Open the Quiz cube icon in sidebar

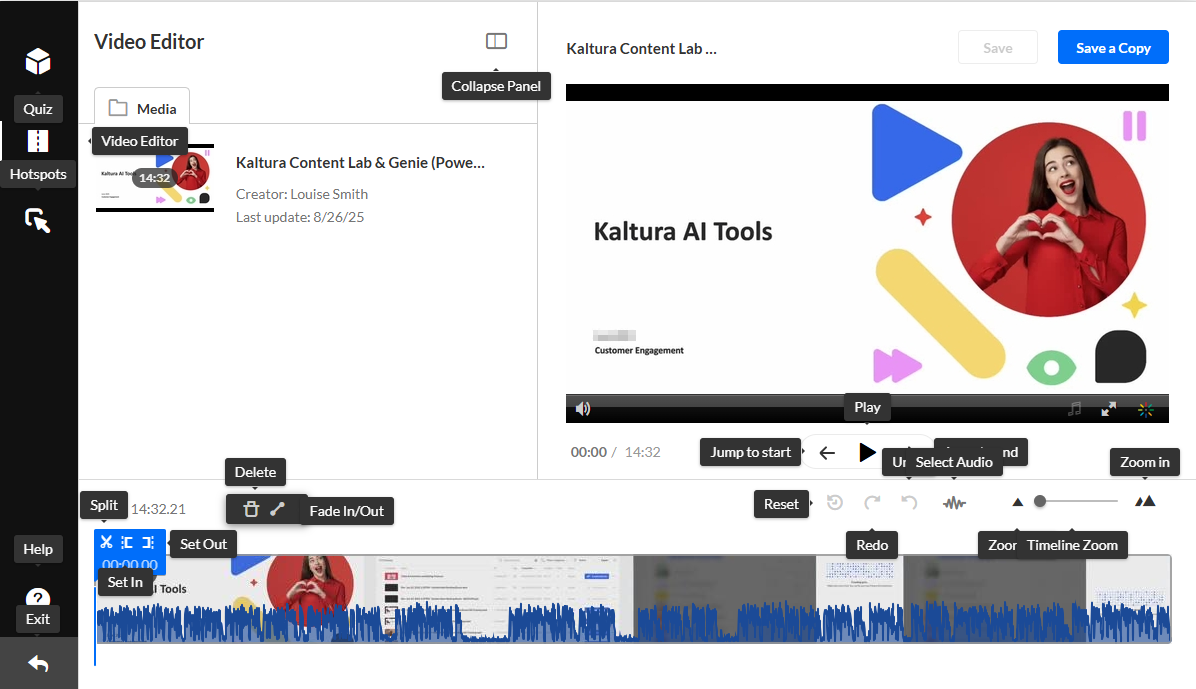38,62
